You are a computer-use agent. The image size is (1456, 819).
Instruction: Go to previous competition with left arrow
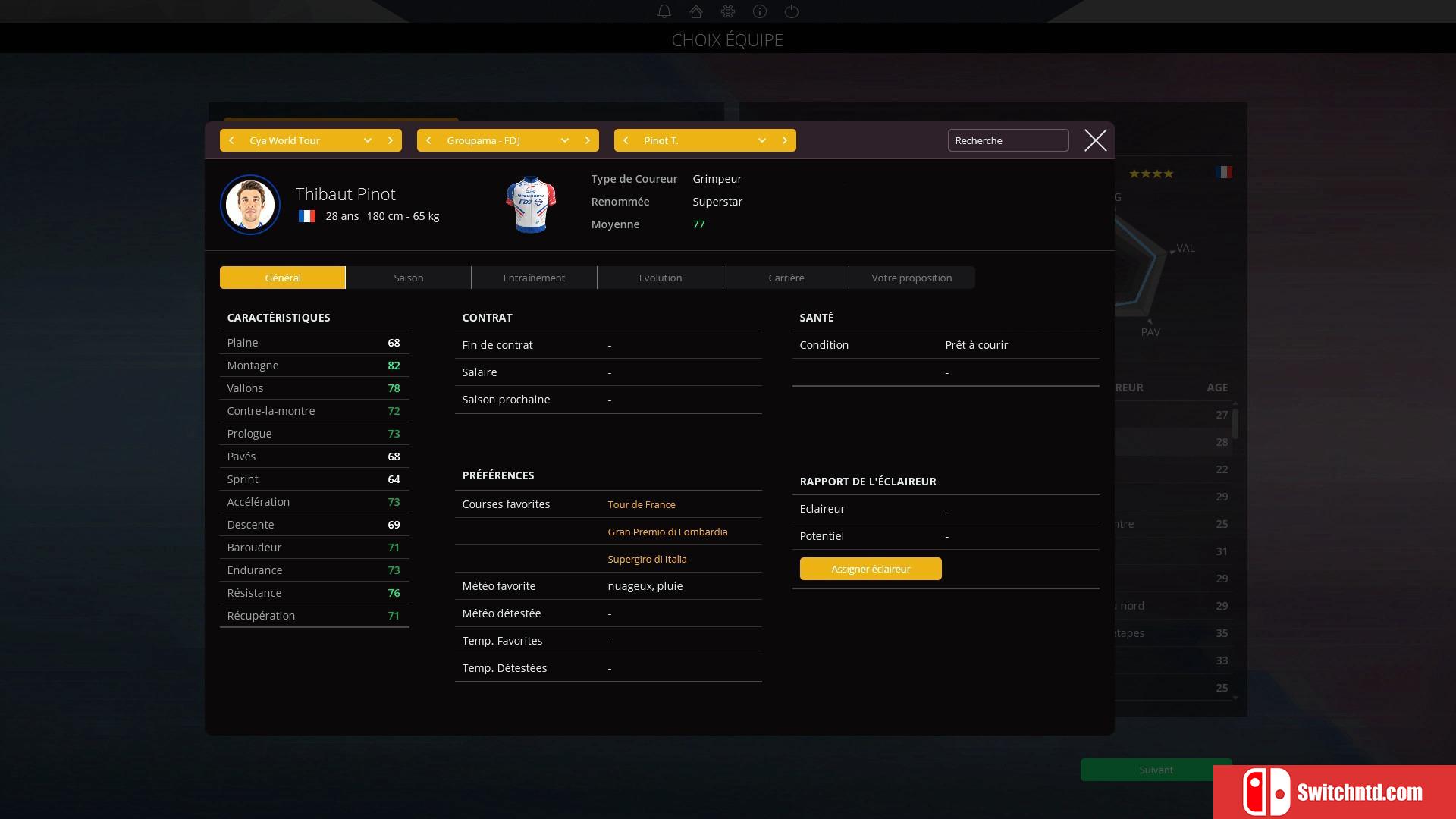(231, 140)
